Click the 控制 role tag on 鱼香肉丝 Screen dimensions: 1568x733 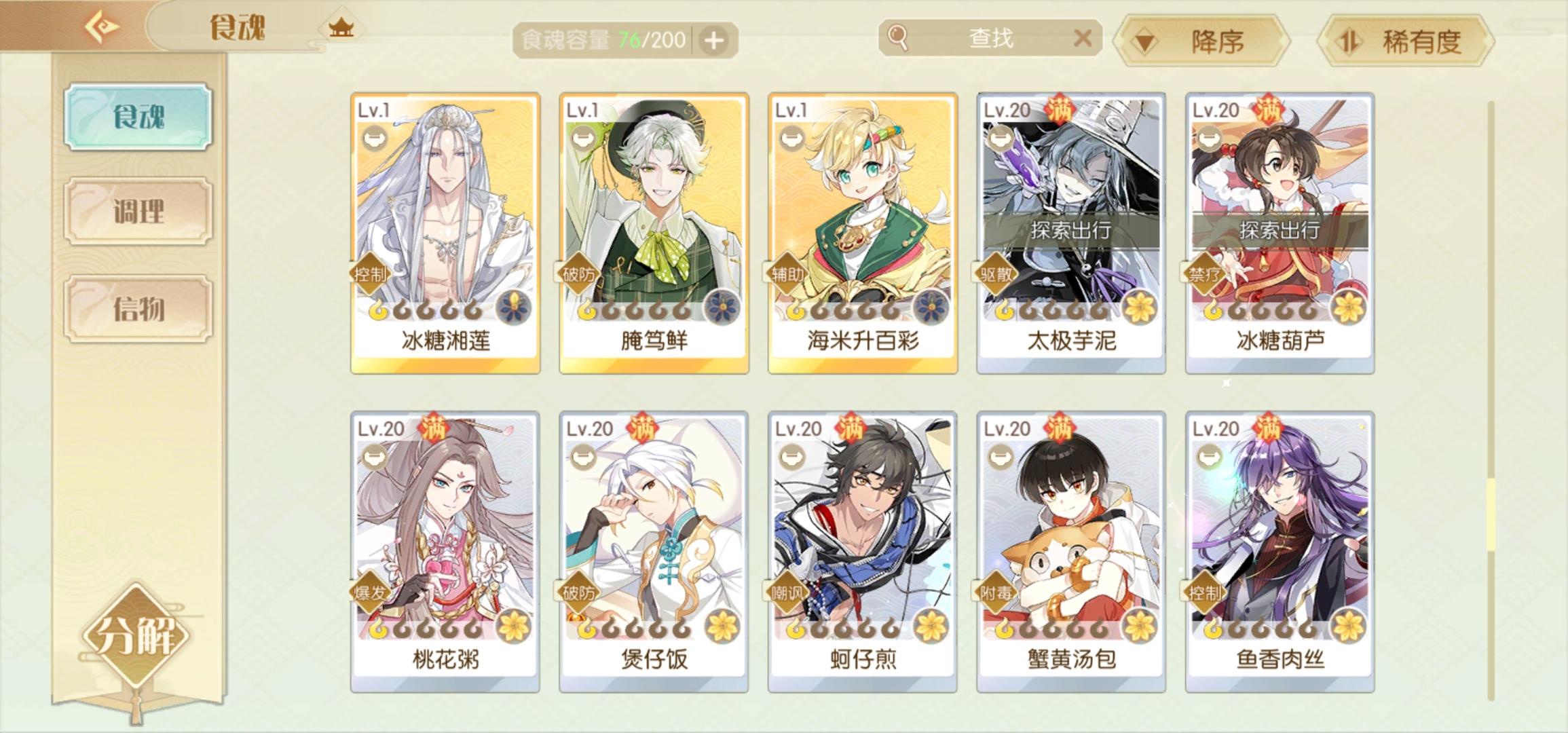(1205, 593)
